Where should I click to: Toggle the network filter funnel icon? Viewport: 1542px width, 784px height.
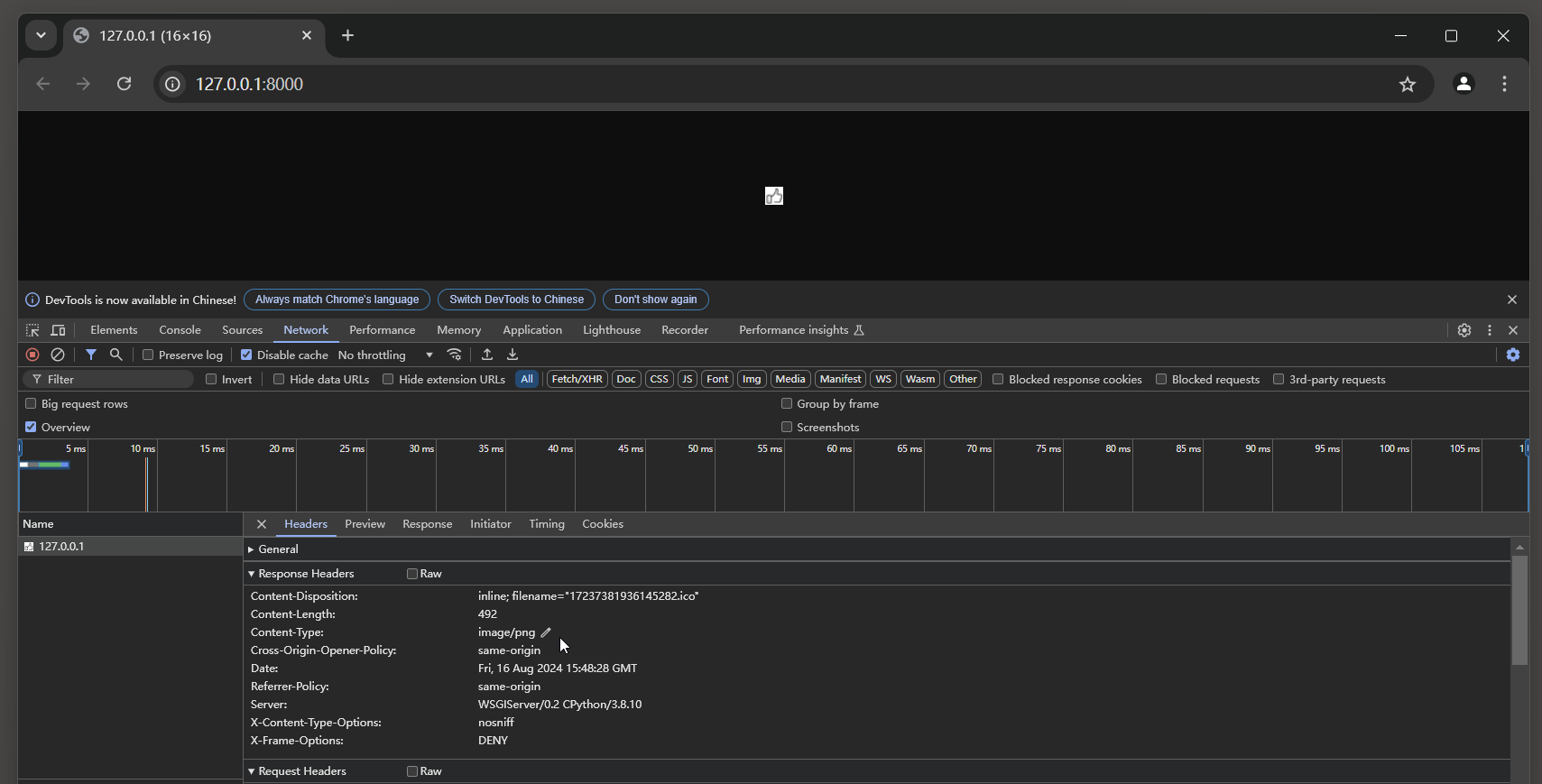(x=91, y=355)
